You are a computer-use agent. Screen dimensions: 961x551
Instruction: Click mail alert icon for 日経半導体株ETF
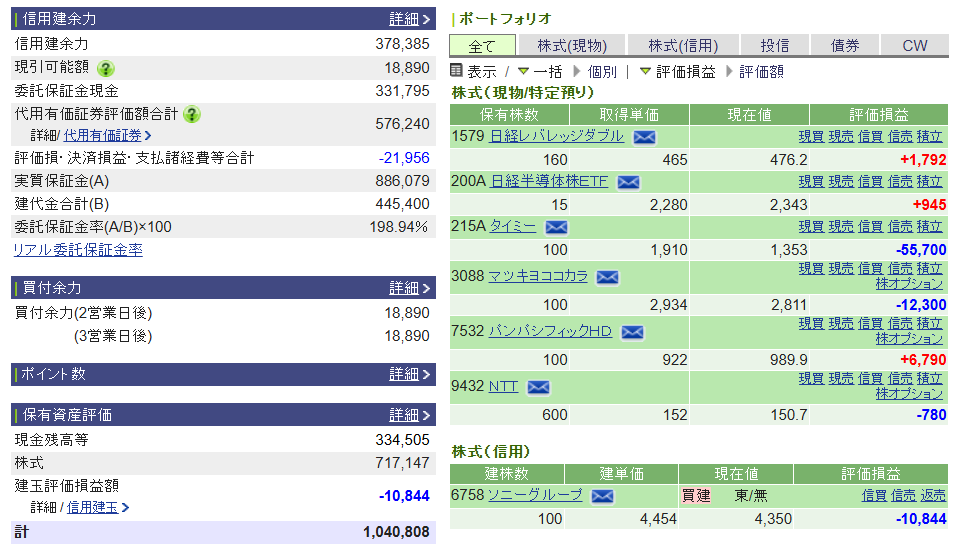coord(628,182)
